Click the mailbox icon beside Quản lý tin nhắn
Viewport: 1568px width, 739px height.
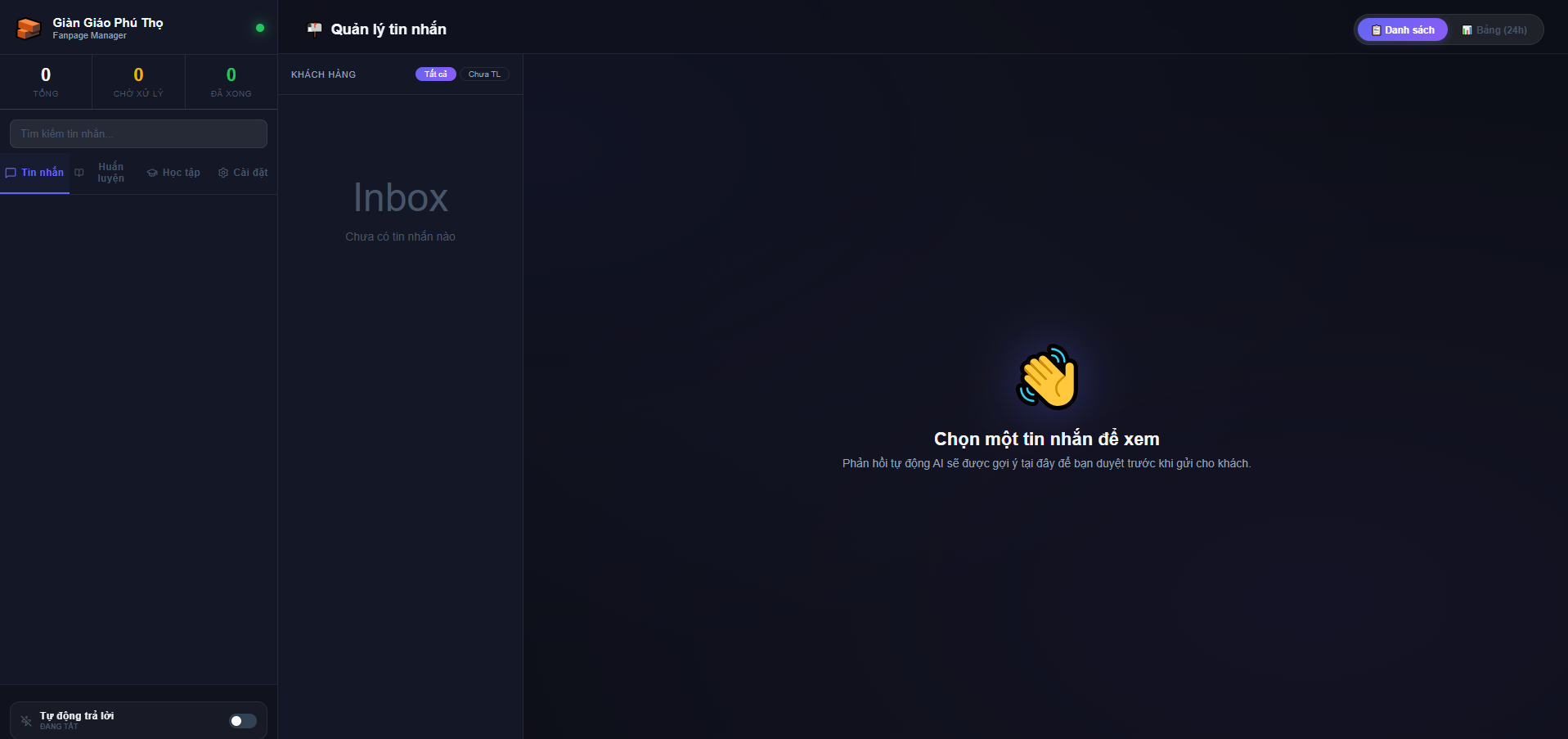tap(314, 29)
